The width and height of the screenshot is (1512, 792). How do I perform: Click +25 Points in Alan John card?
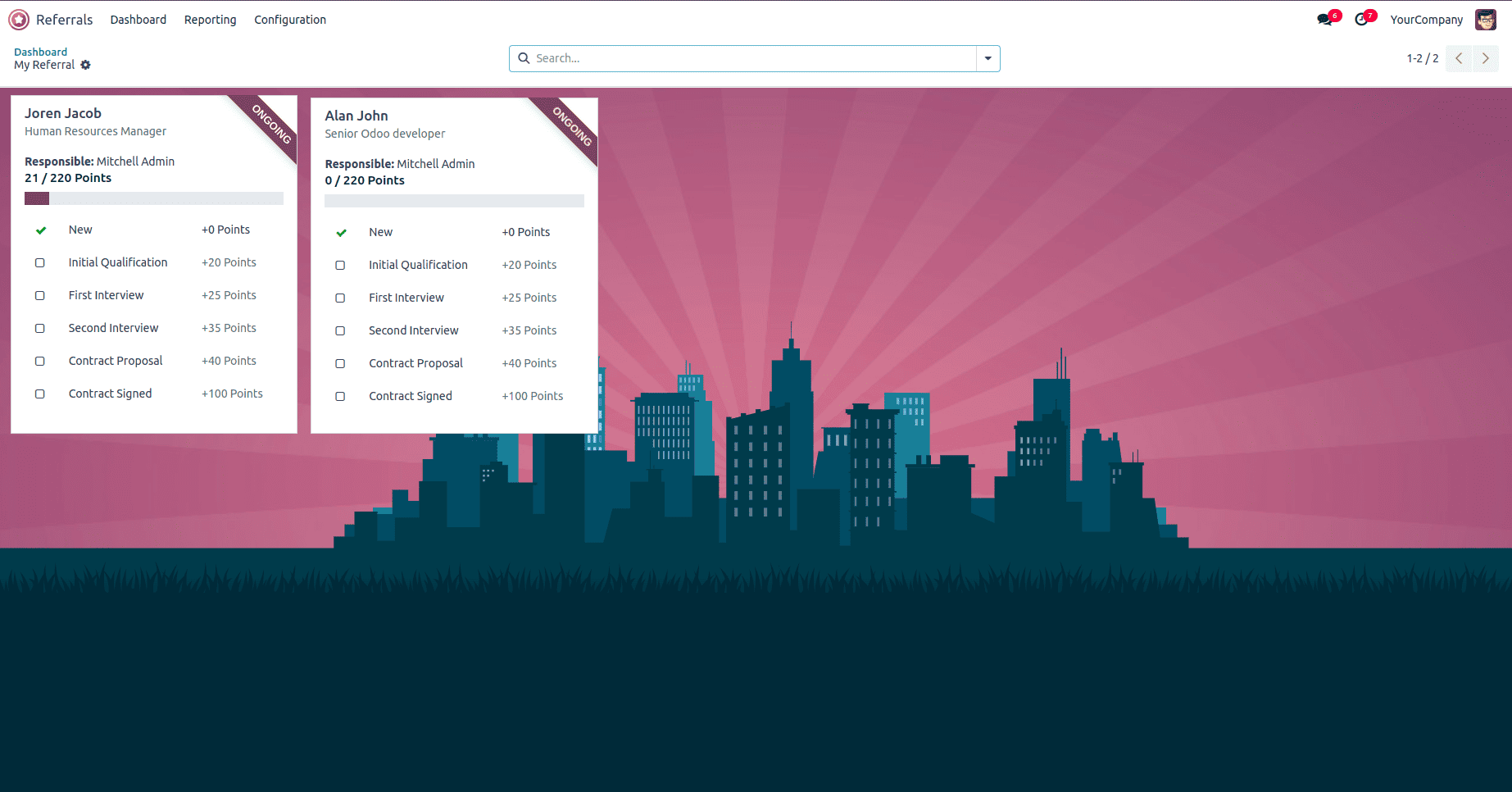pos(529,298)
